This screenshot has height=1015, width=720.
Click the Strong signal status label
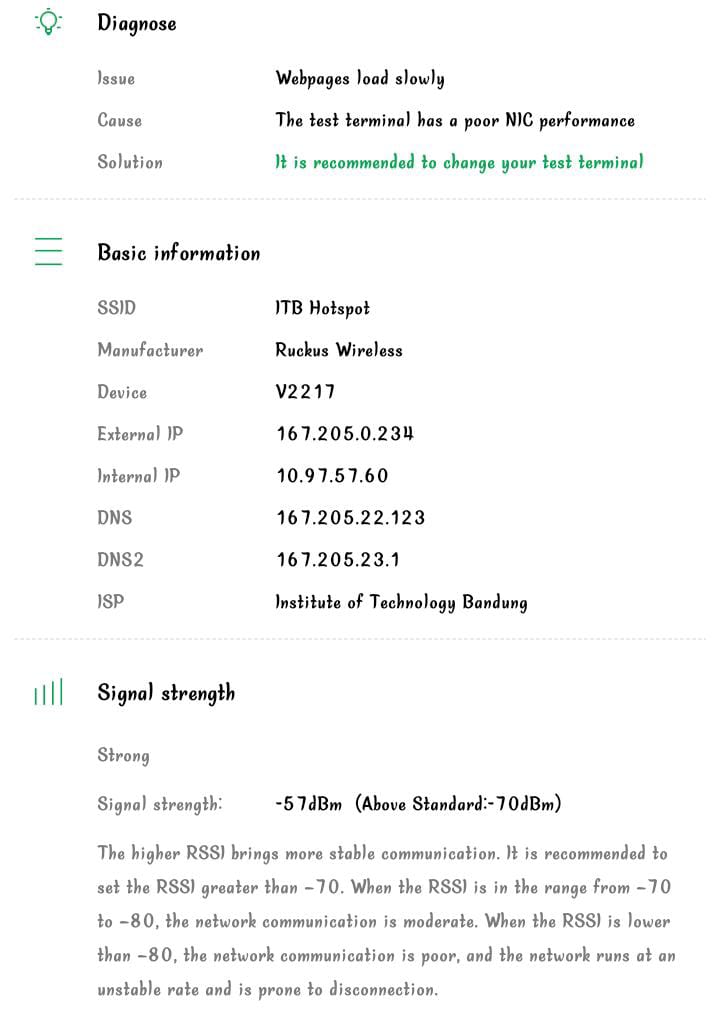pyautogui.click(x=123, y=756)
